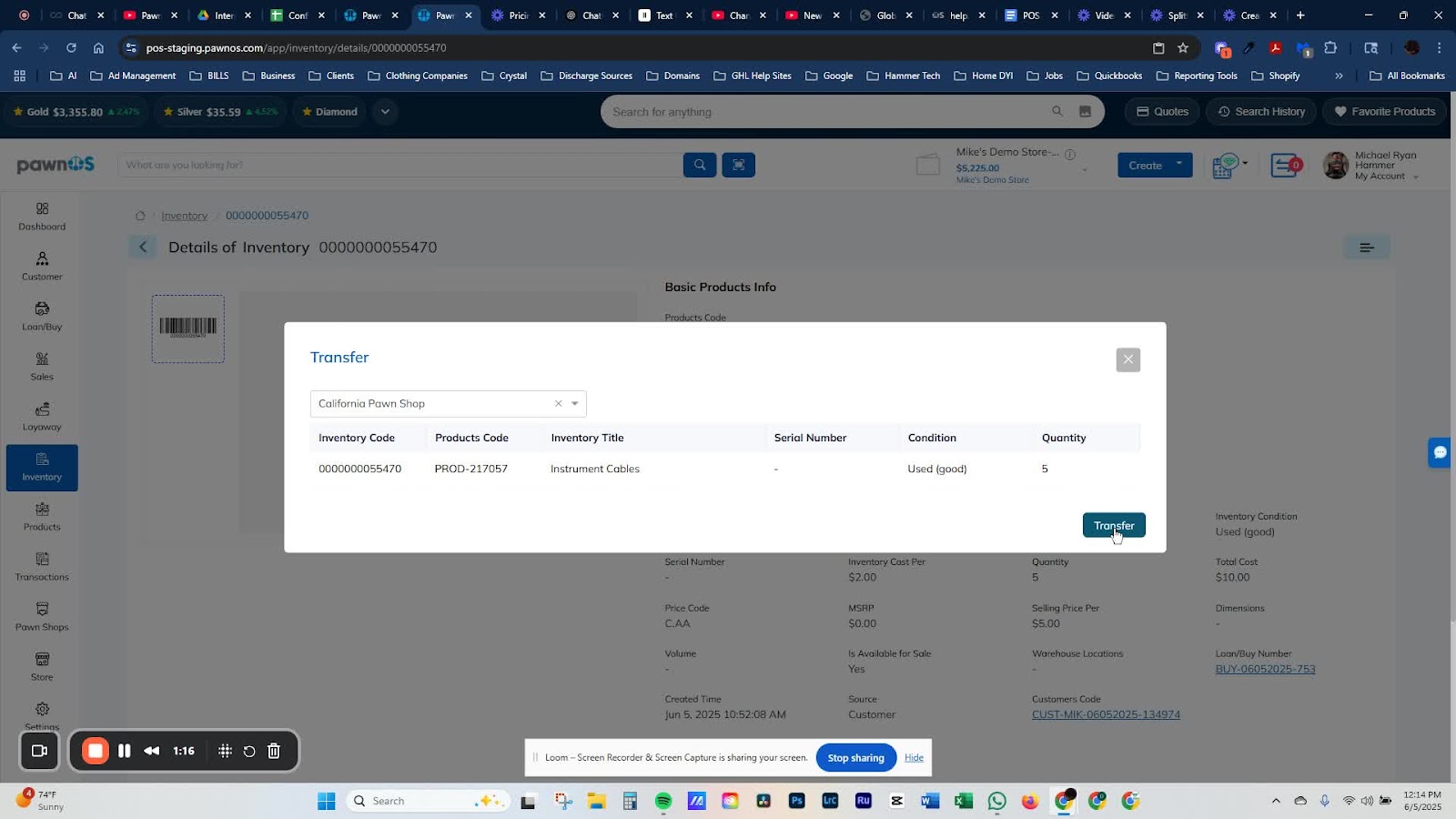Switch to the POS browser tab
Screen dimensions: 1456x819
(1031, 15)
